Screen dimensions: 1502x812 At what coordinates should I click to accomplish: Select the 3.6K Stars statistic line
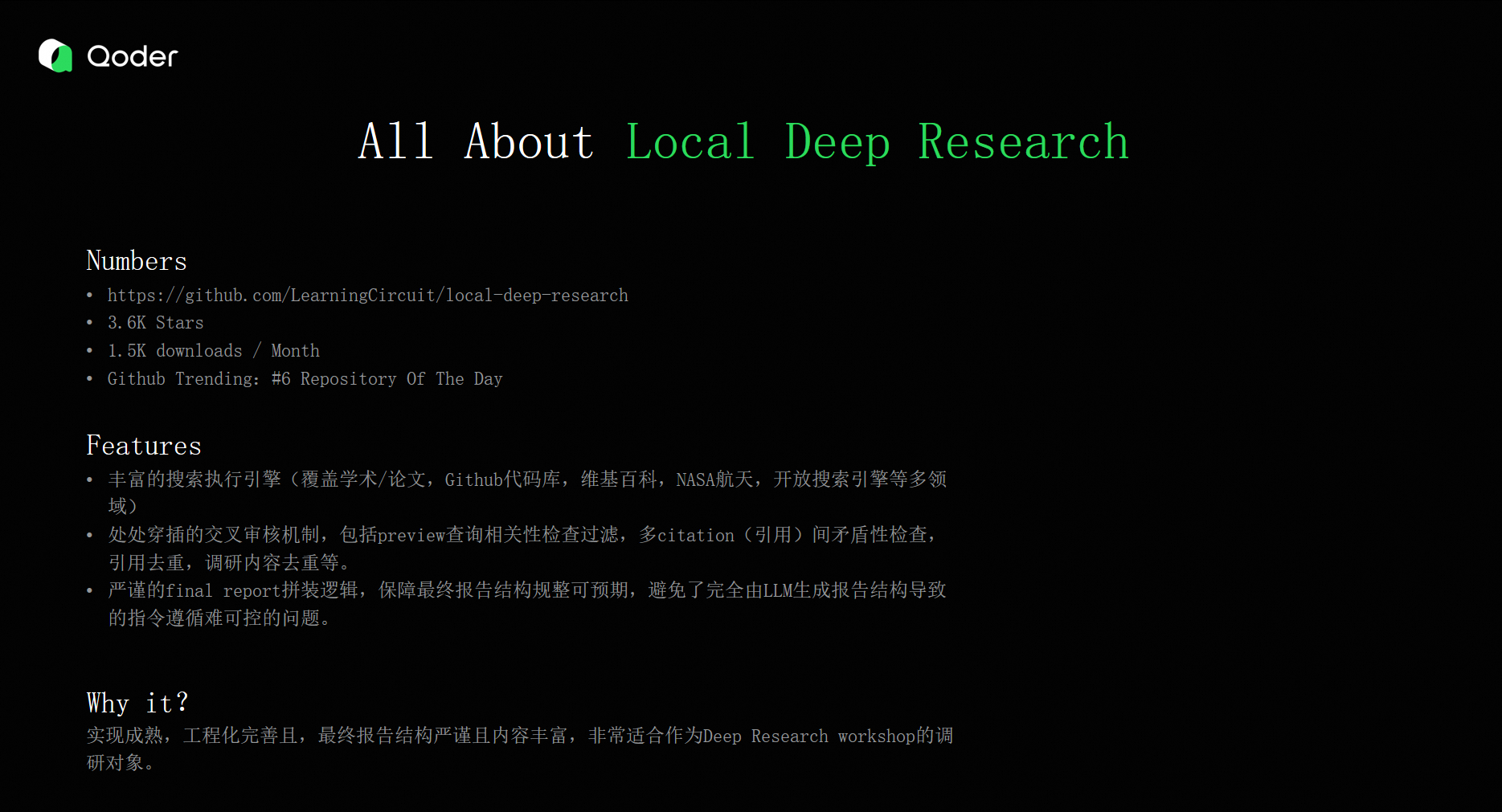click(x=155, y=322)
